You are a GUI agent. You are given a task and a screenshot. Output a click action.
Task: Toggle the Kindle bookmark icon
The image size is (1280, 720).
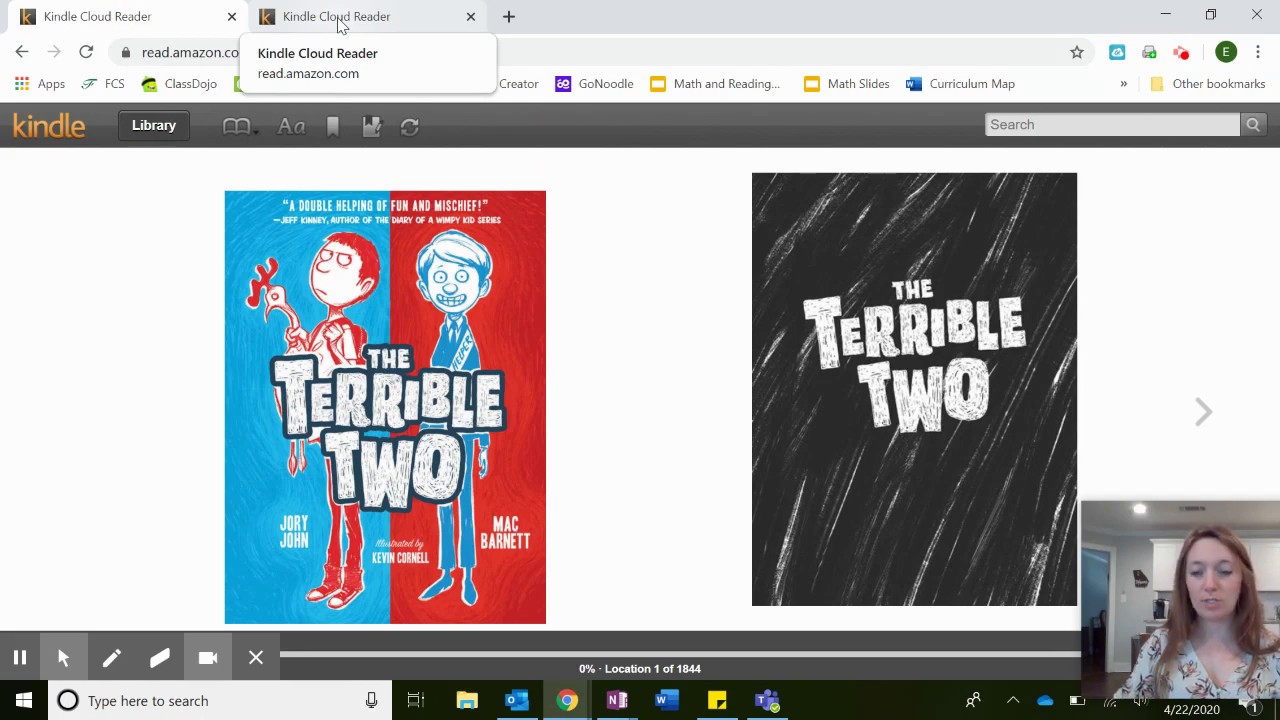click(x=333, y=126)
